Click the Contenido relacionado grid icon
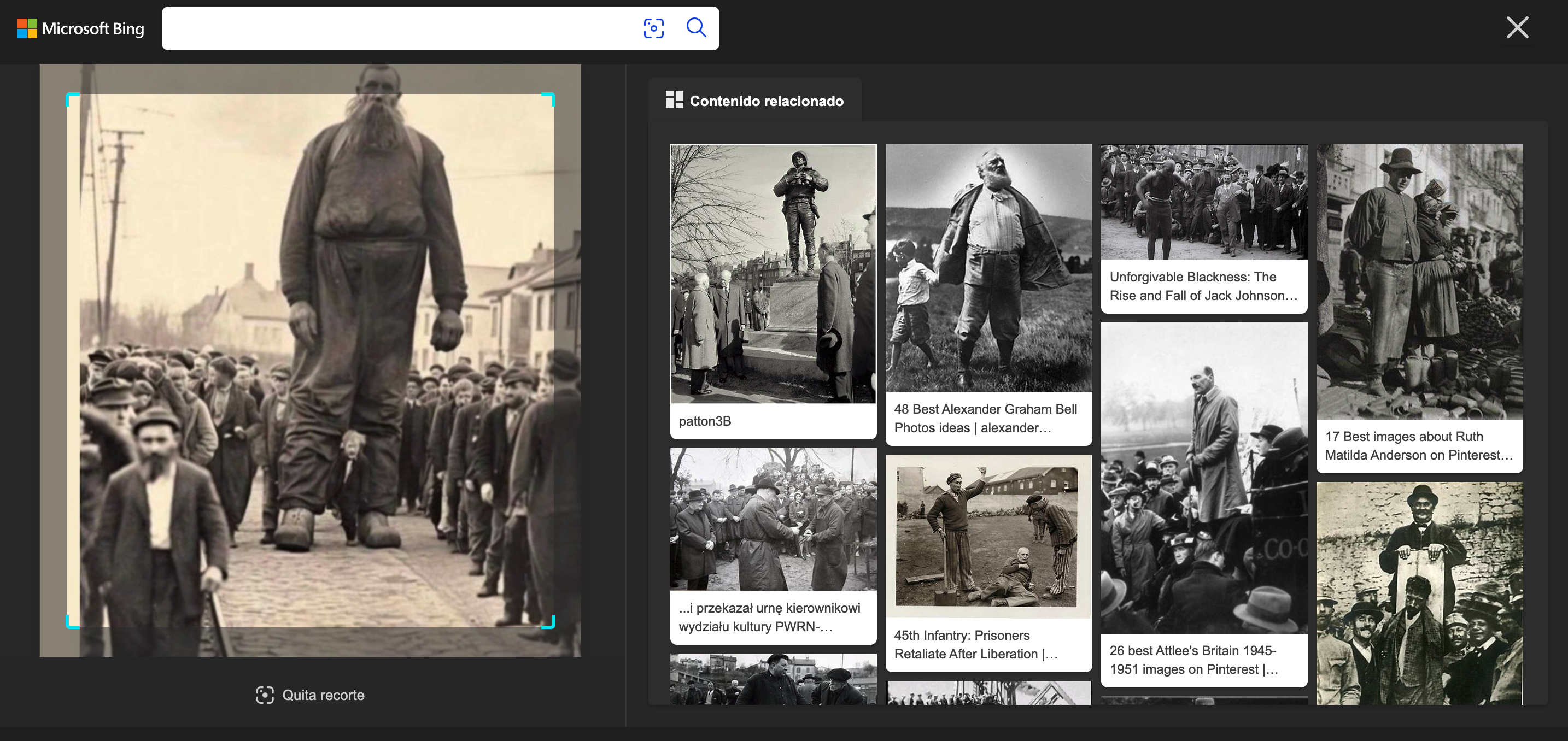 click(674, 101)
